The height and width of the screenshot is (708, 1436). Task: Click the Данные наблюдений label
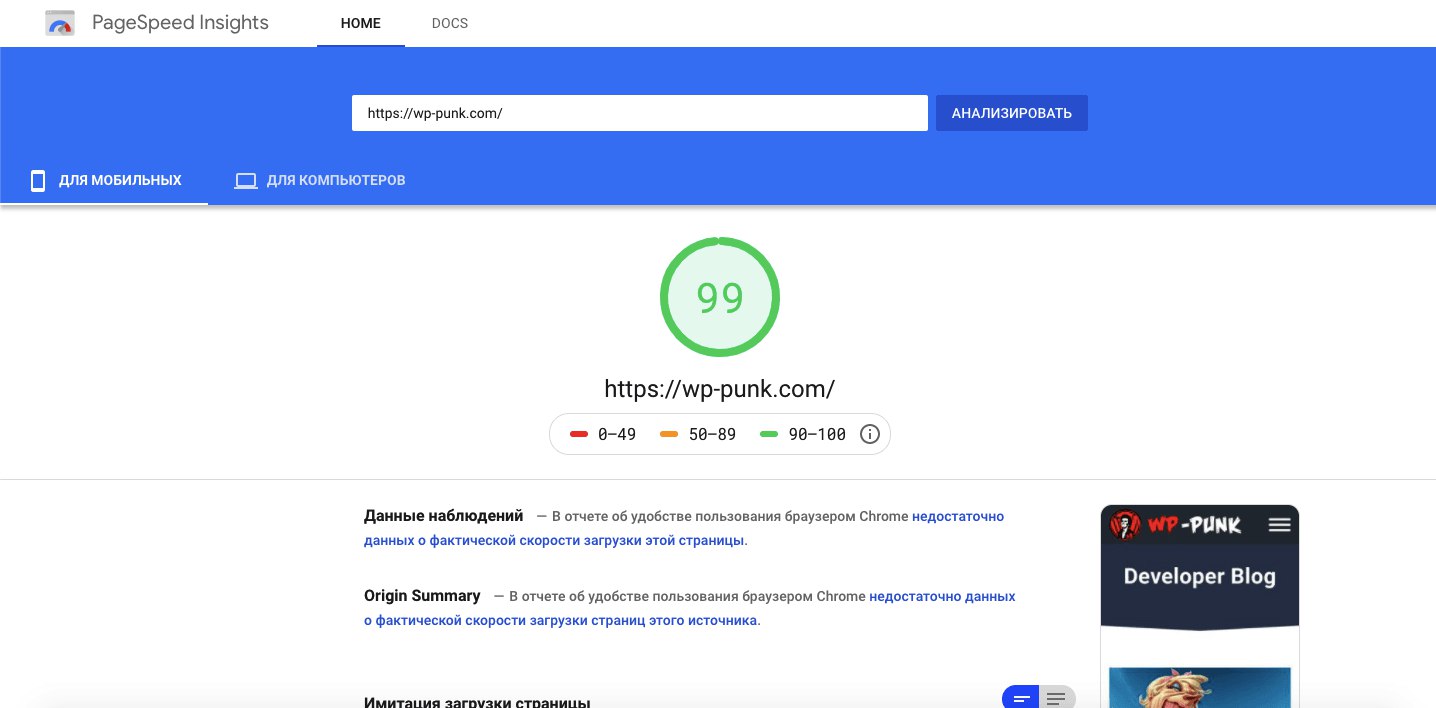(444, 516)
